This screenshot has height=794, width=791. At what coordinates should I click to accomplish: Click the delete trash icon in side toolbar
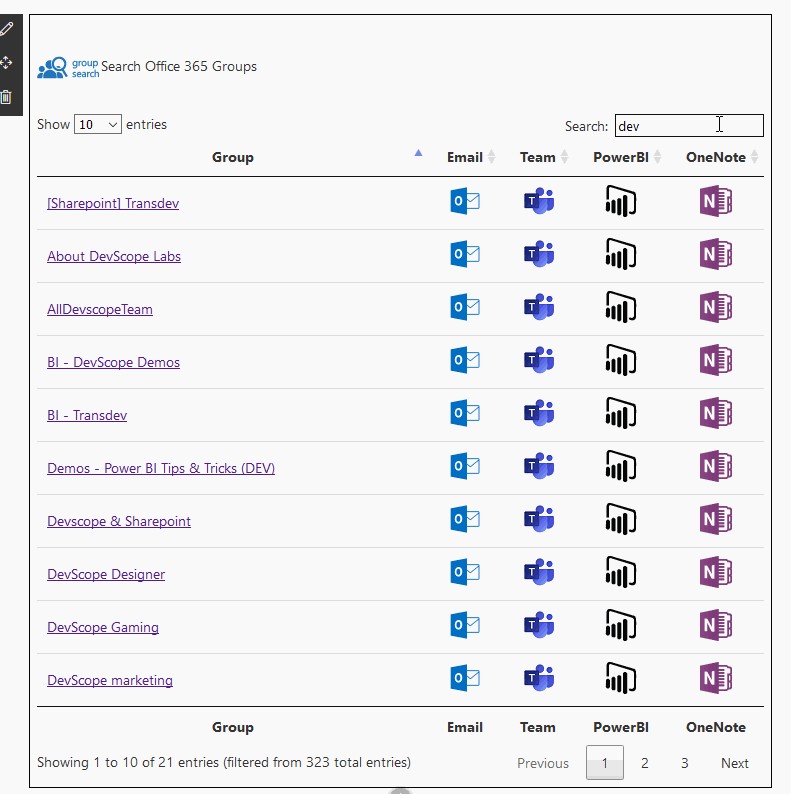[x=6, y=97]
